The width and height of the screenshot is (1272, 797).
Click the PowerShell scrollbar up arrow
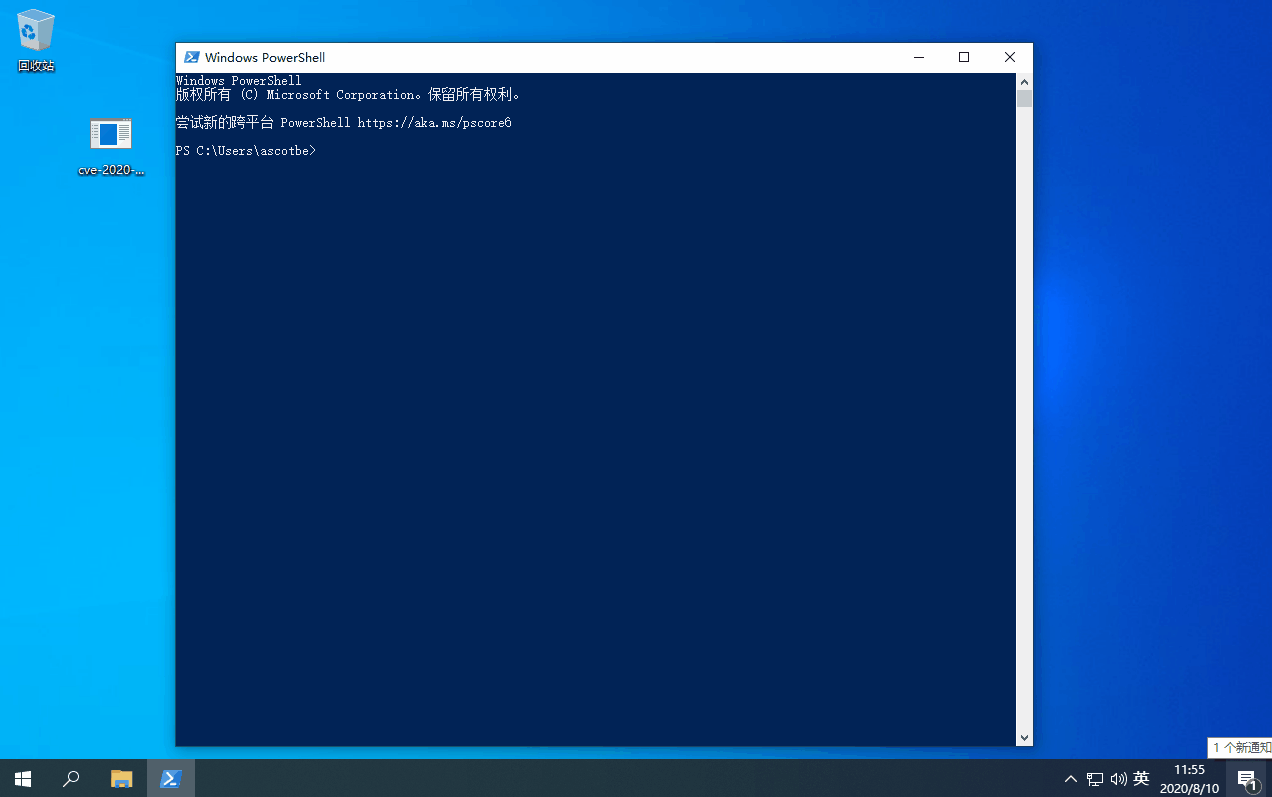[1024, 81]
